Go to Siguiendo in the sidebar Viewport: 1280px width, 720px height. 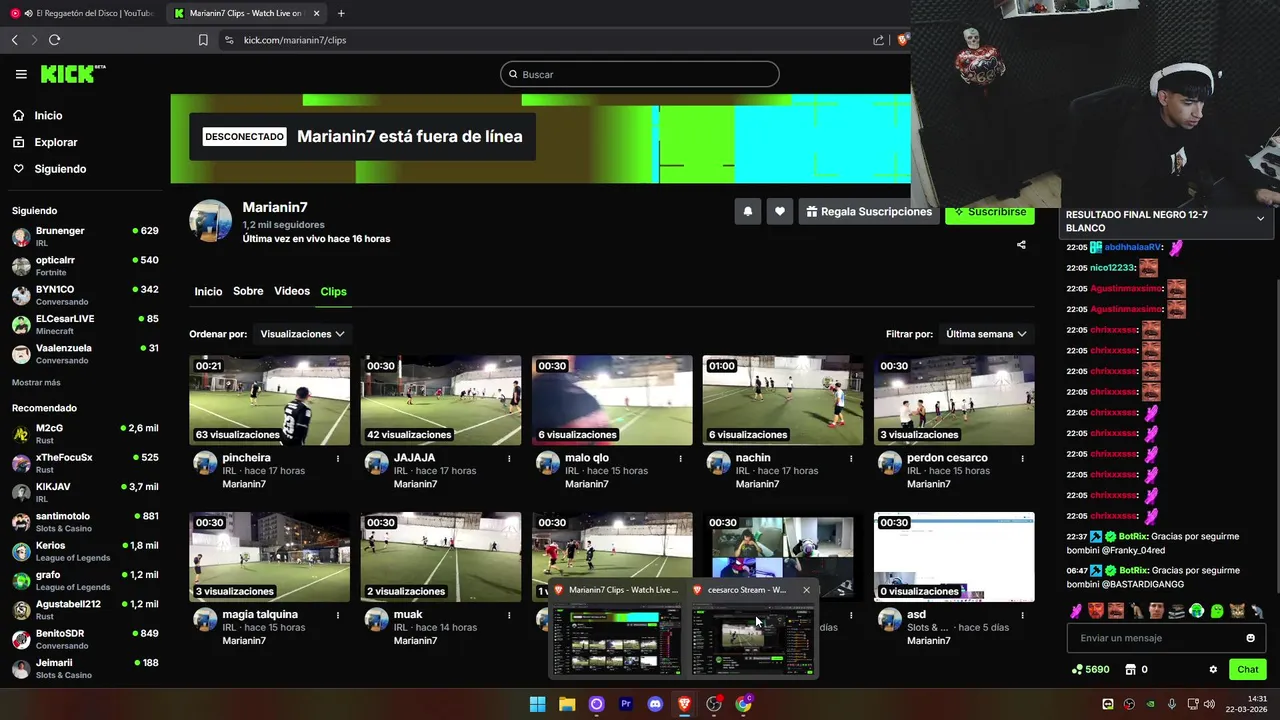[x=60, y=169]
